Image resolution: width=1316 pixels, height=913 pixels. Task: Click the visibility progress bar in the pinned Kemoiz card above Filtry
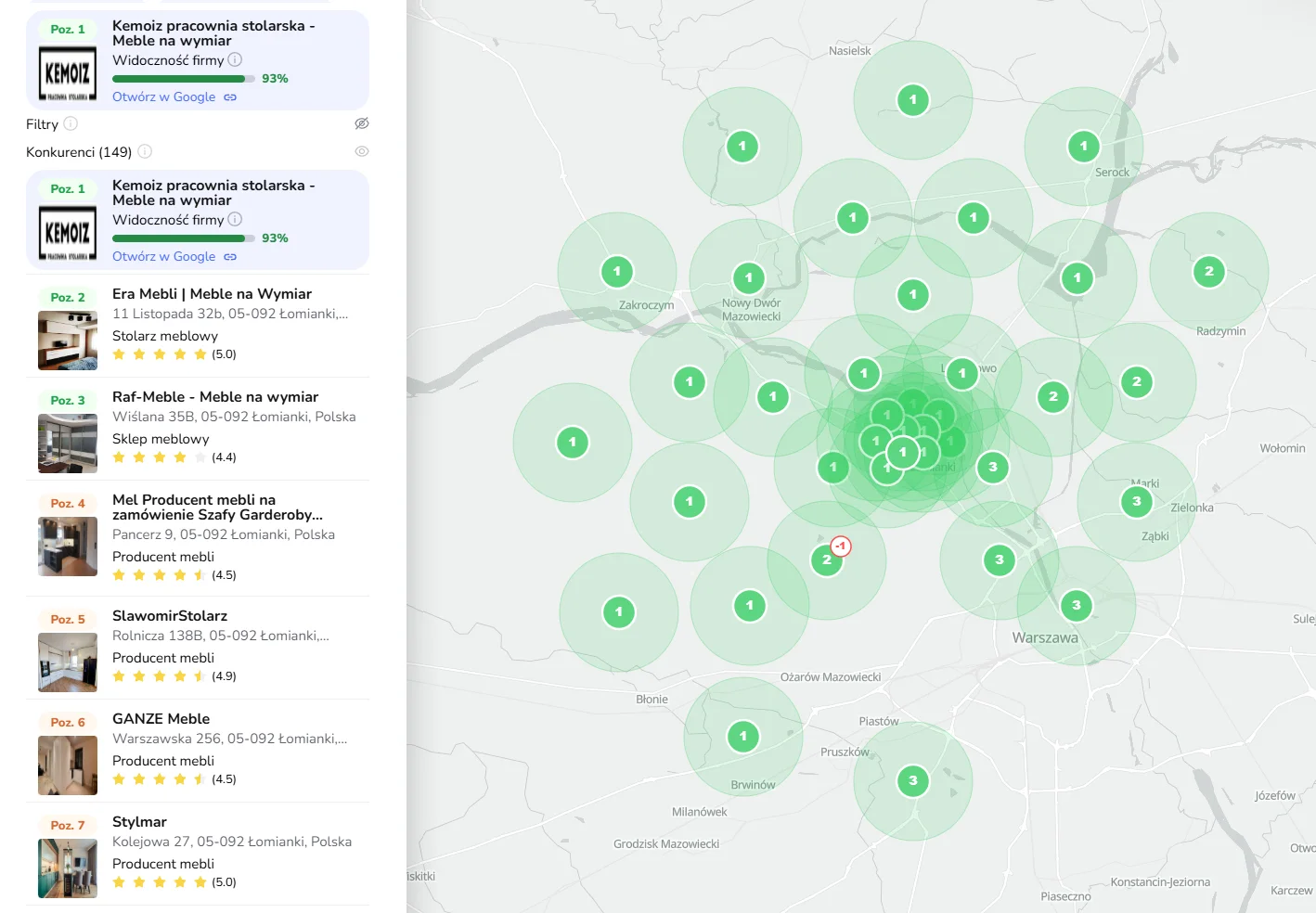click(184, 79)
